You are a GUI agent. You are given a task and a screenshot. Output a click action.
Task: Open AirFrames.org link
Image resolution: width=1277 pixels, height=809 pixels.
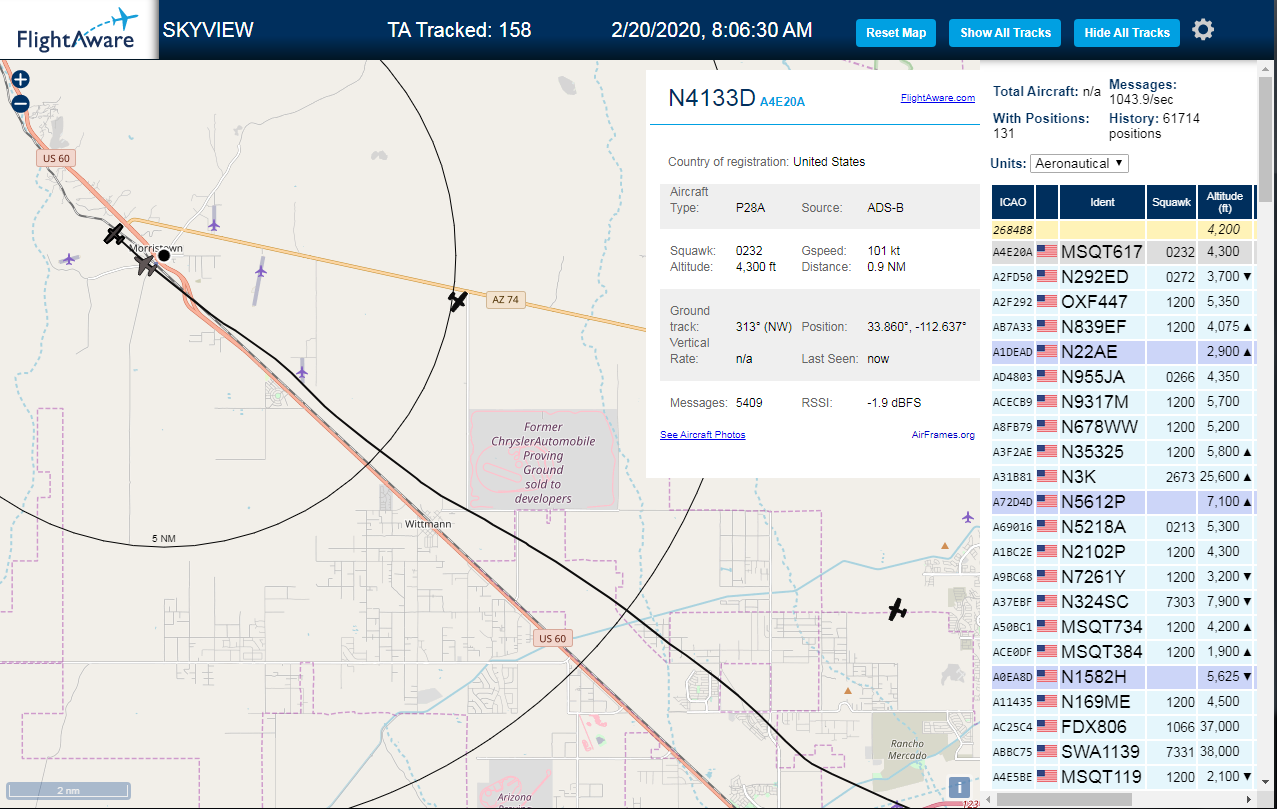tap(943, 435)
